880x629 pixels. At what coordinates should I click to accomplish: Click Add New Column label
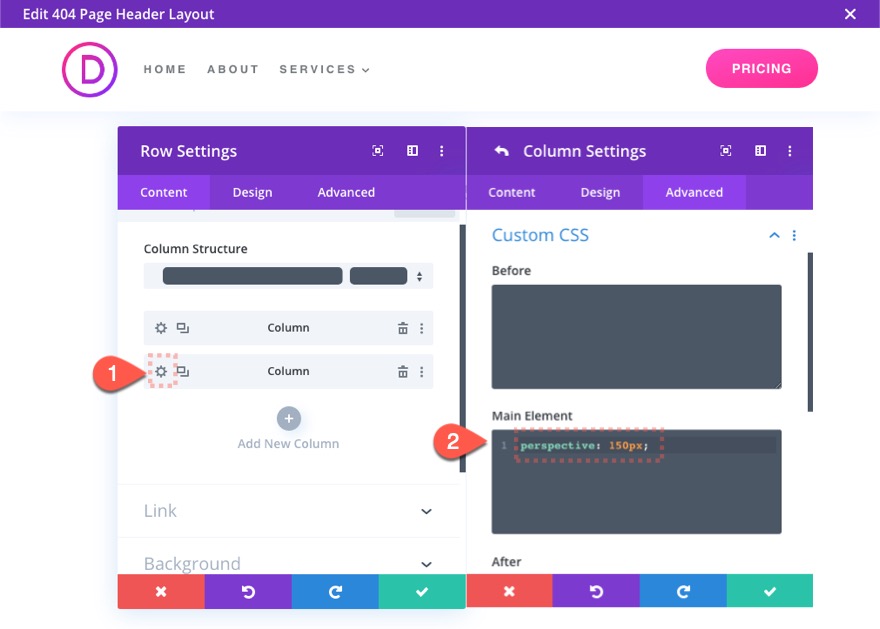point(288,444)
